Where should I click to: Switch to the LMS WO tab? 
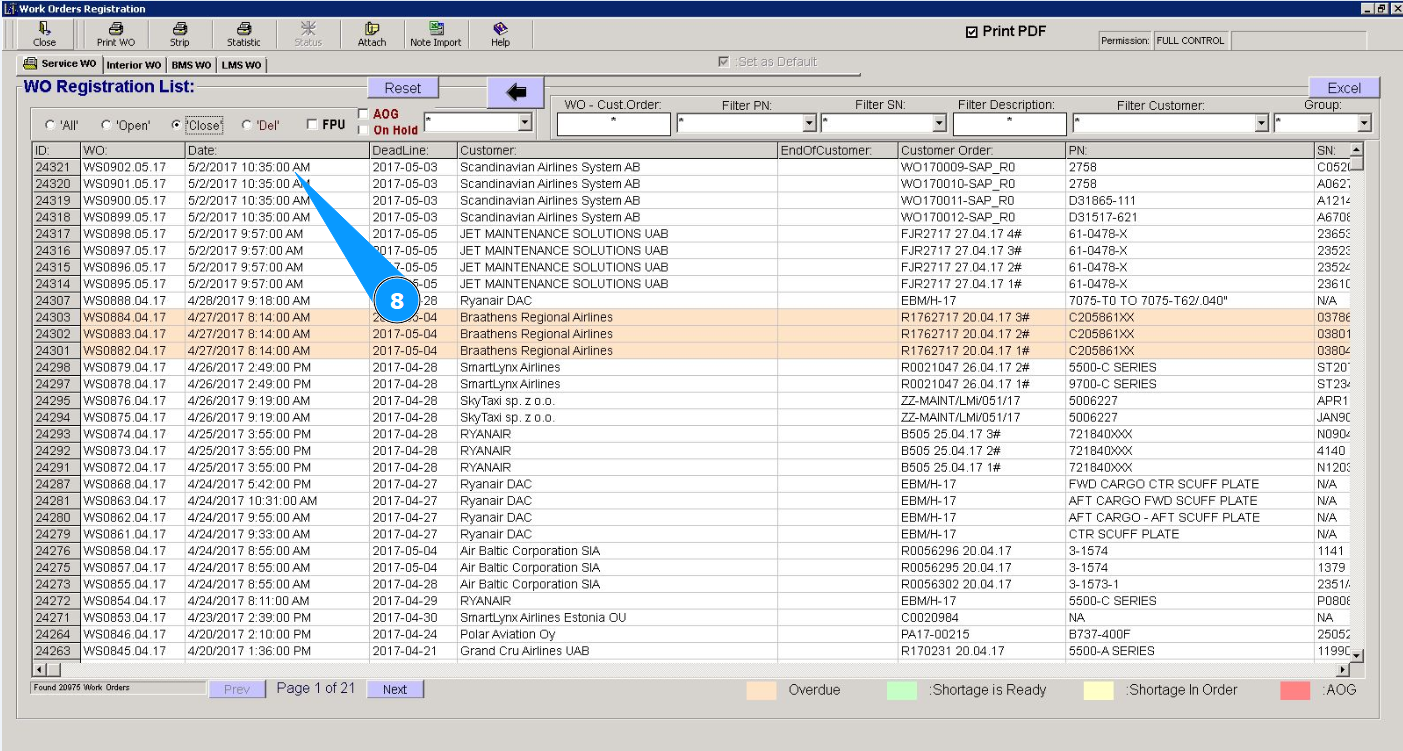point(241,65)
